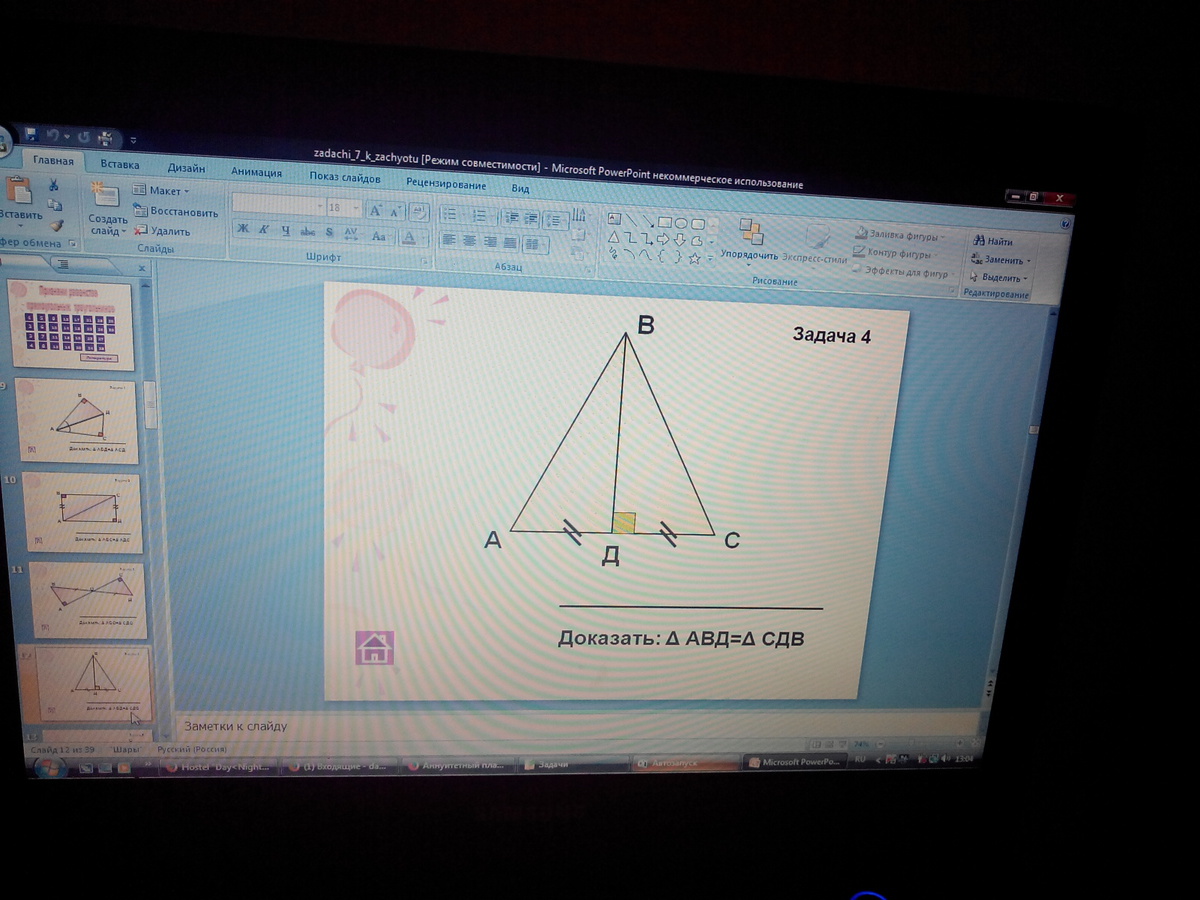Open the font name combo box
The width and height of the screenshot is (1200, 900).
point(278,204)
